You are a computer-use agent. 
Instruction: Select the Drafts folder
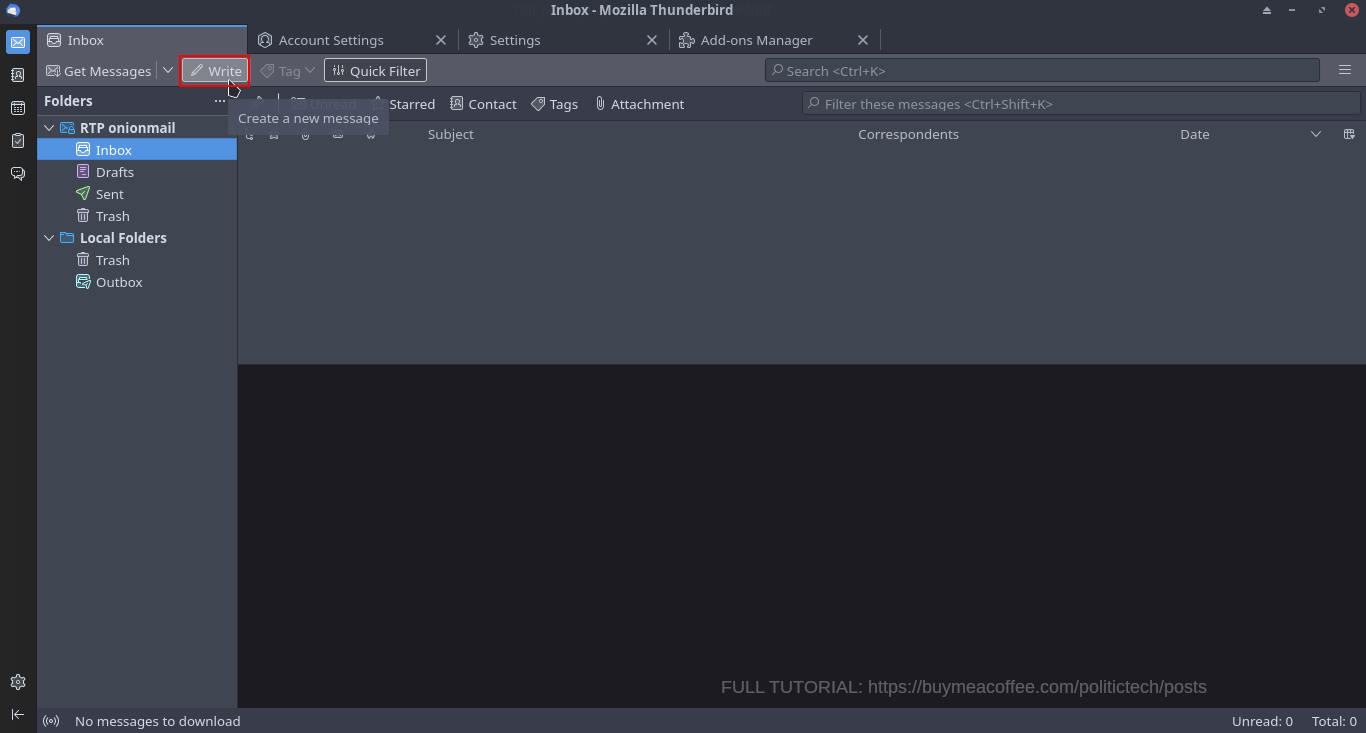coord(137,172)
